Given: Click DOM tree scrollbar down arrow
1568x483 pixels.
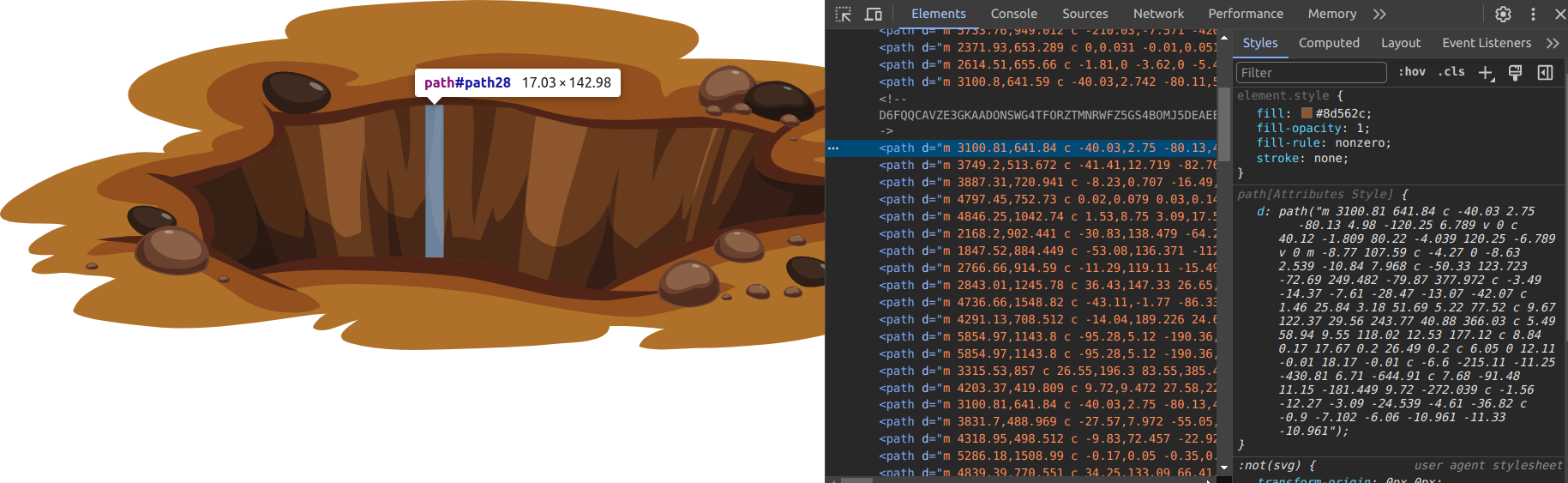Looking at the screenshot, I should 1224,468.
